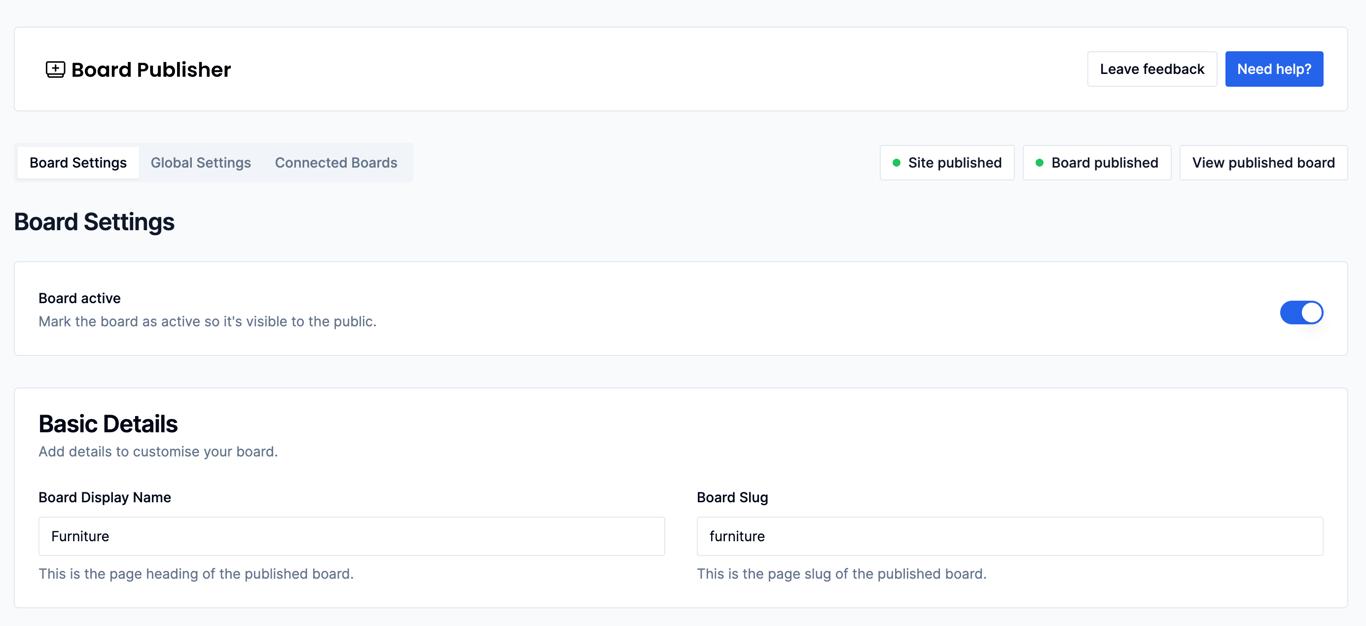This screenshot has width=1366, height=626.
Task: Click the green dot beside Site published
Action: pyautogui.click(x=896, y=163)
